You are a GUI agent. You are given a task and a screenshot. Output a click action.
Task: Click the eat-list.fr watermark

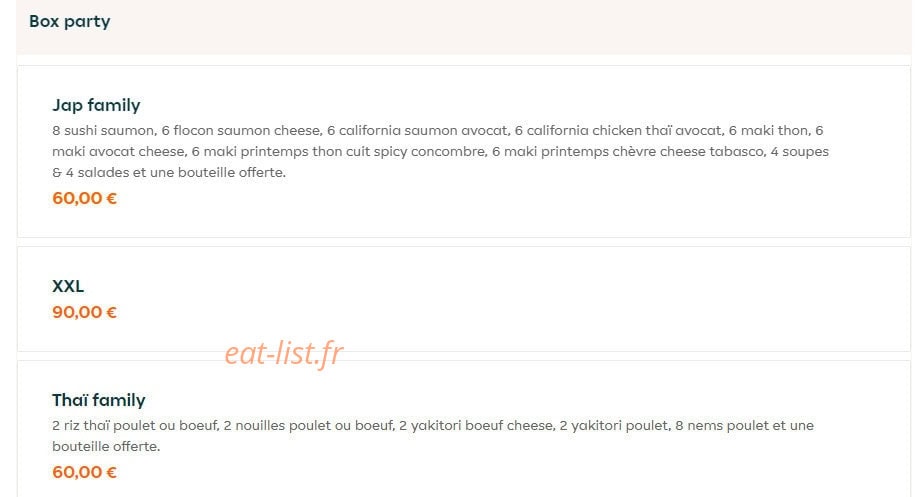point(284,353)
